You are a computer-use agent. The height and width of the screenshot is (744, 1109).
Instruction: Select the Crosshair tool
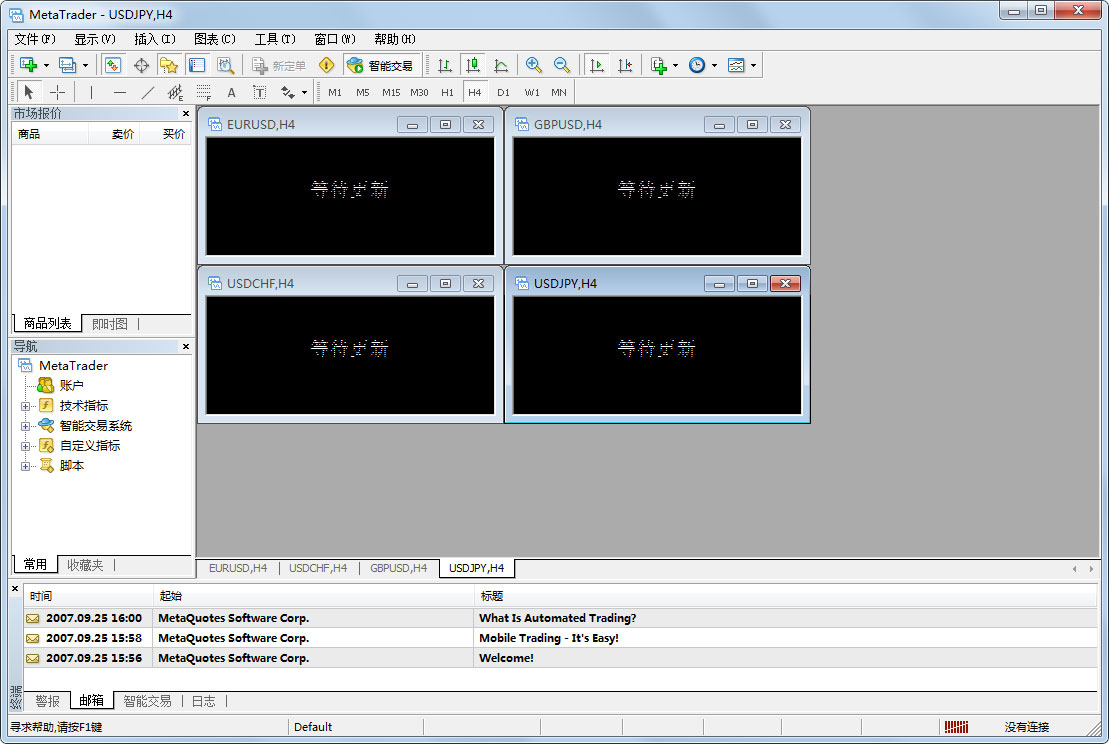[57, 91]
